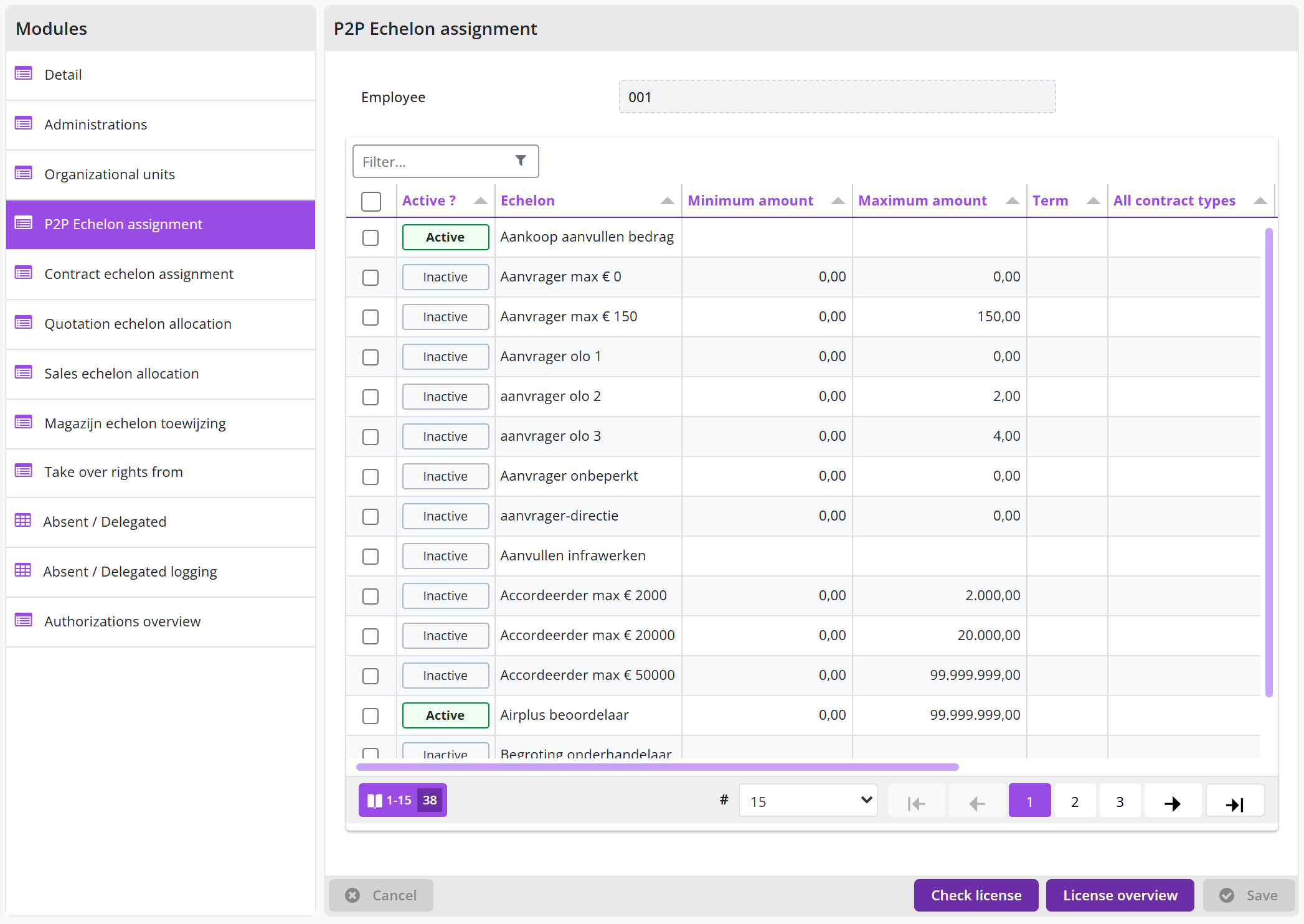Viewport: 1304px width, 924px height.
Task: Click the Authorizations overview module icon
Action: pos(24,621)
